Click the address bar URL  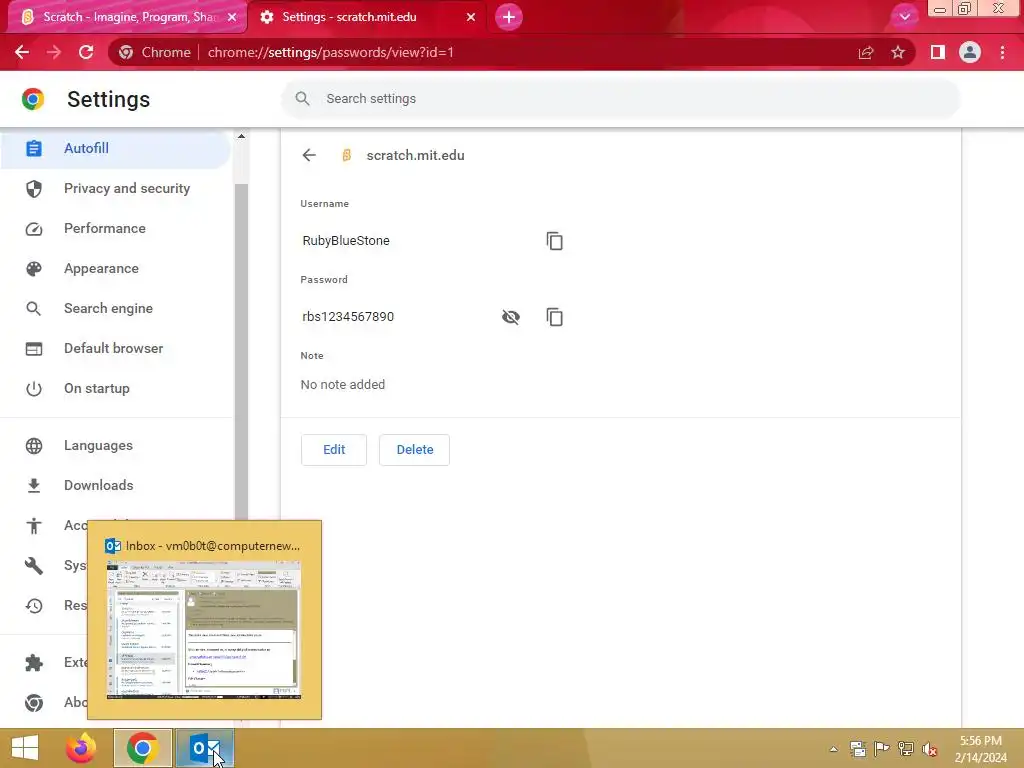coord(330,52)
